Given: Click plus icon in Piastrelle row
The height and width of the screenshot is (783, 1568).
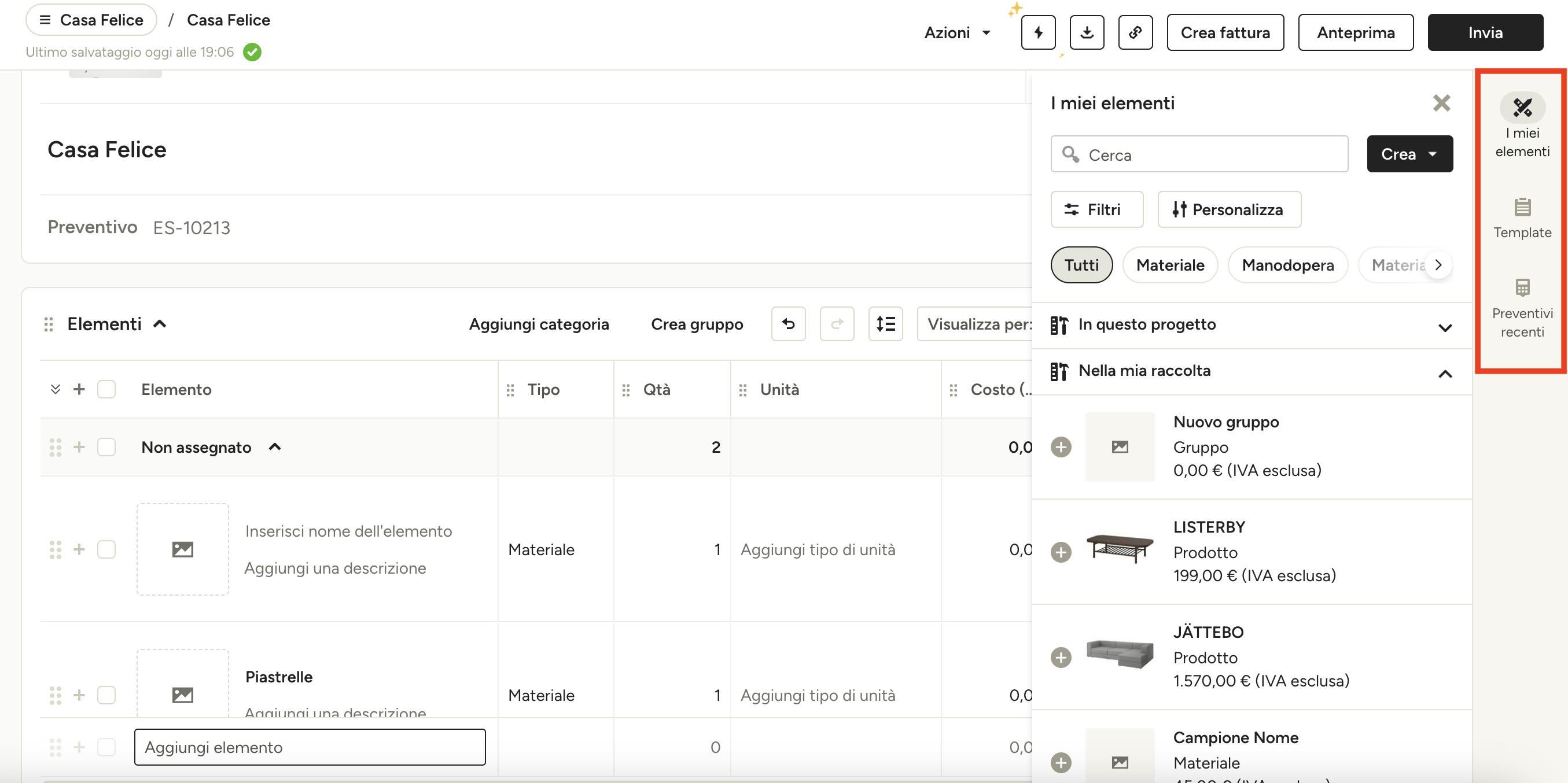Looking at the screenshot, I should point(79,695).
